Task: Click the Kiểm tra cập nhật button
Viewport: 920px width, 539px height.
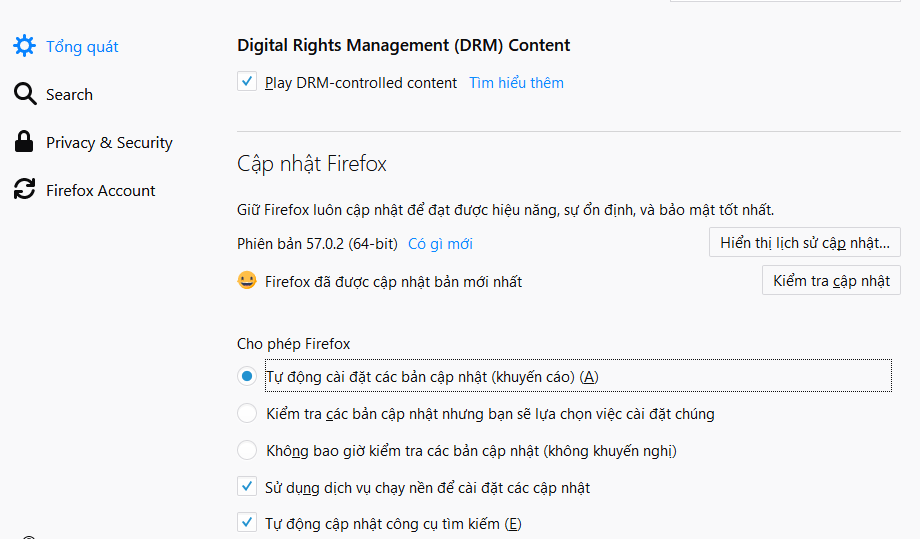Action: click(x=831, y=280)
